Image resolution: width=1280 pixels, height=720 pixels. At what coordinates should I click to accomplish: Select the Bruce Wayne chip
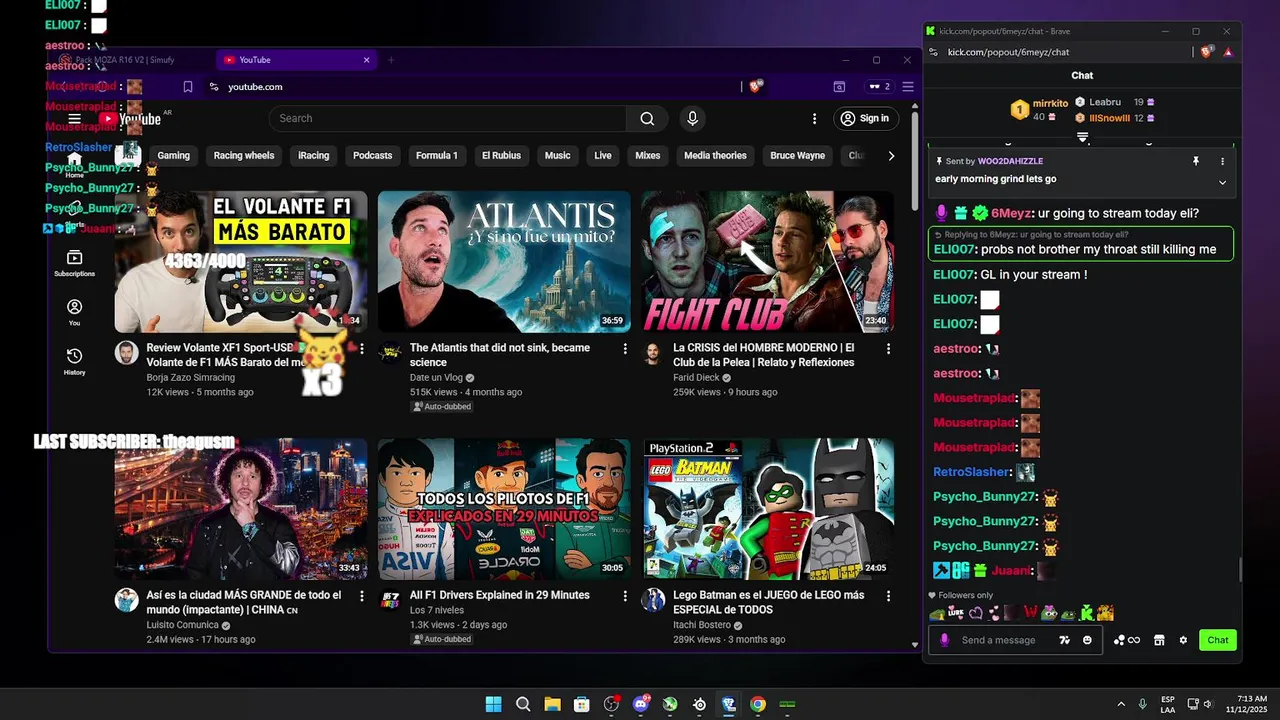tap(797, 156)
